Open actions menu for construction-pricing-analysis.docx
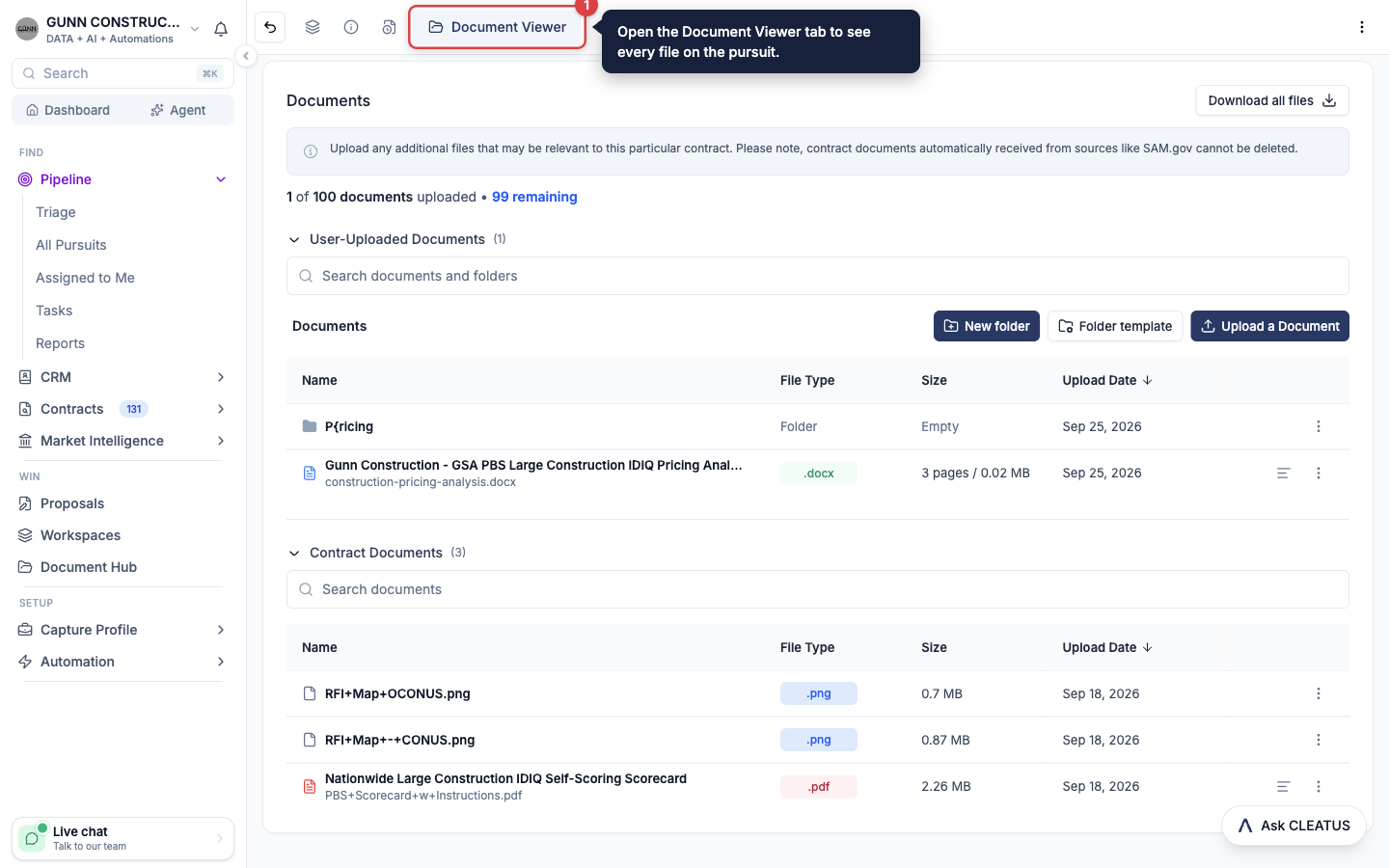The image size is (1389, 868). (x=1319, y=473)
